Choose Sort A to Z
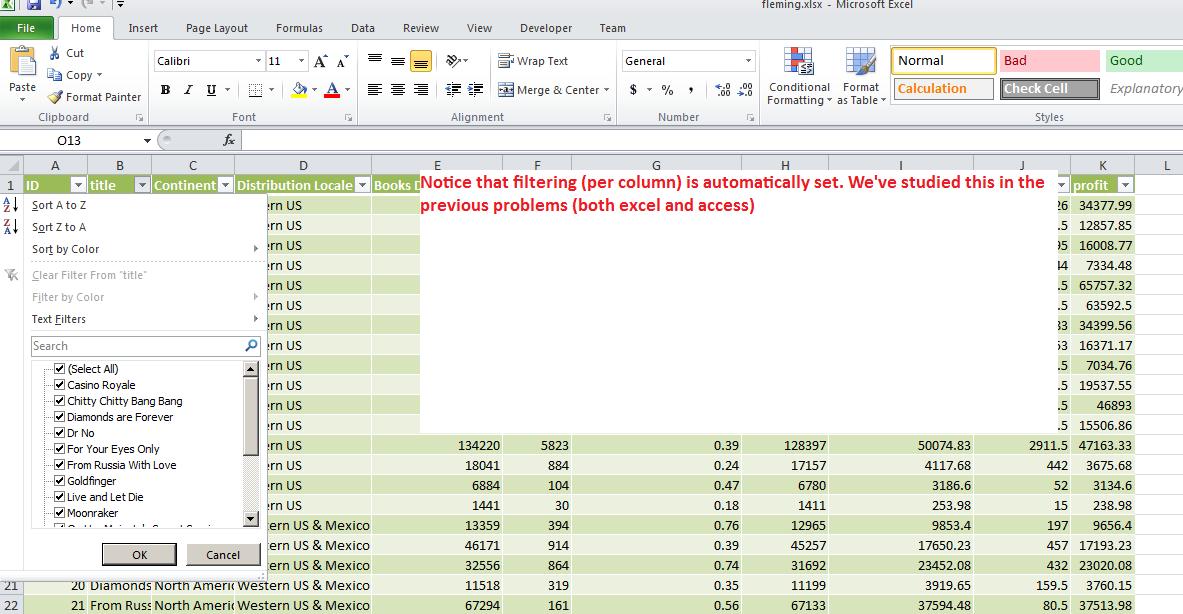The width and height of the screenshot is (1183, 614). click(59, 205)
